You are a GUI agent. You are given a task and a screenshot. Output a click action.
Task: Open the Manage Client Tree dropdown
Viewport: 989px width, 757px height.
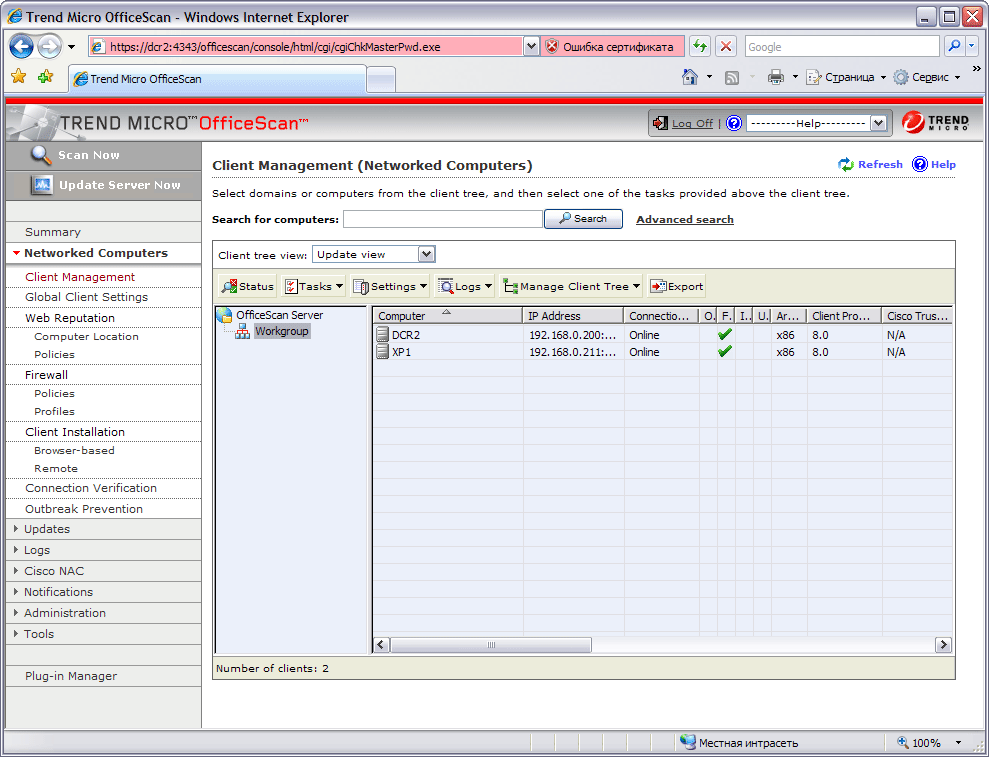(571, 286)
